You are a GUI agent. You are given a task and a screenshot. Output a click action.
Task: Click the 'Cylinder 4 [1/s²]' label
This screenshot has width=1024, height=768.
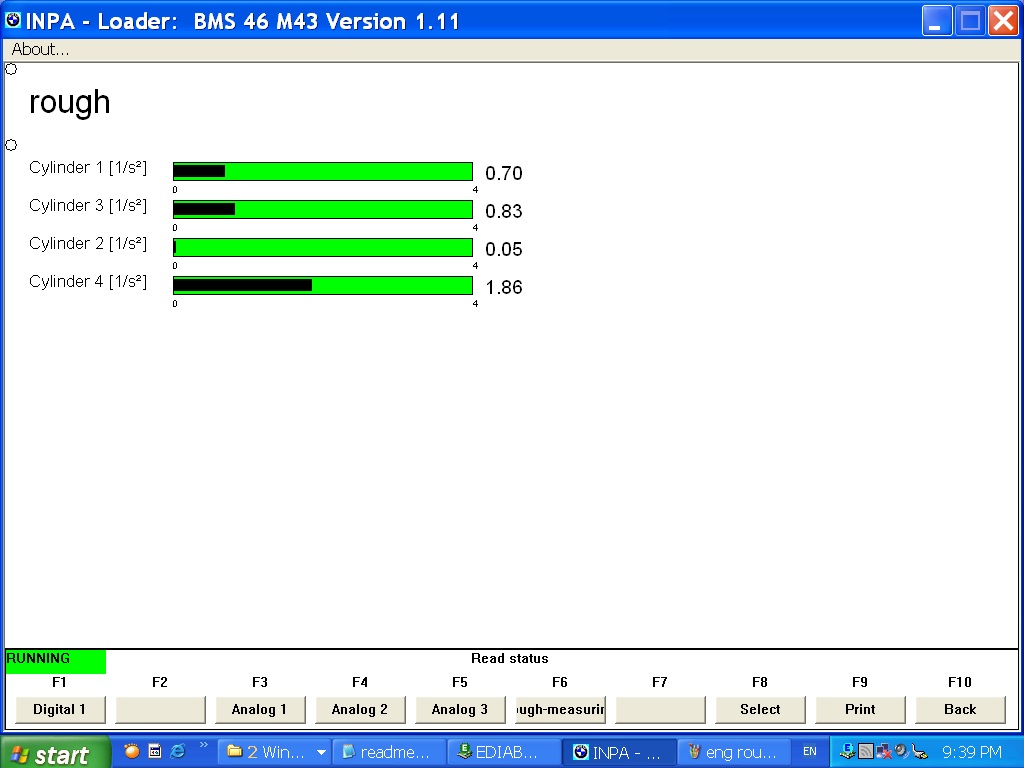pos(88,281)
